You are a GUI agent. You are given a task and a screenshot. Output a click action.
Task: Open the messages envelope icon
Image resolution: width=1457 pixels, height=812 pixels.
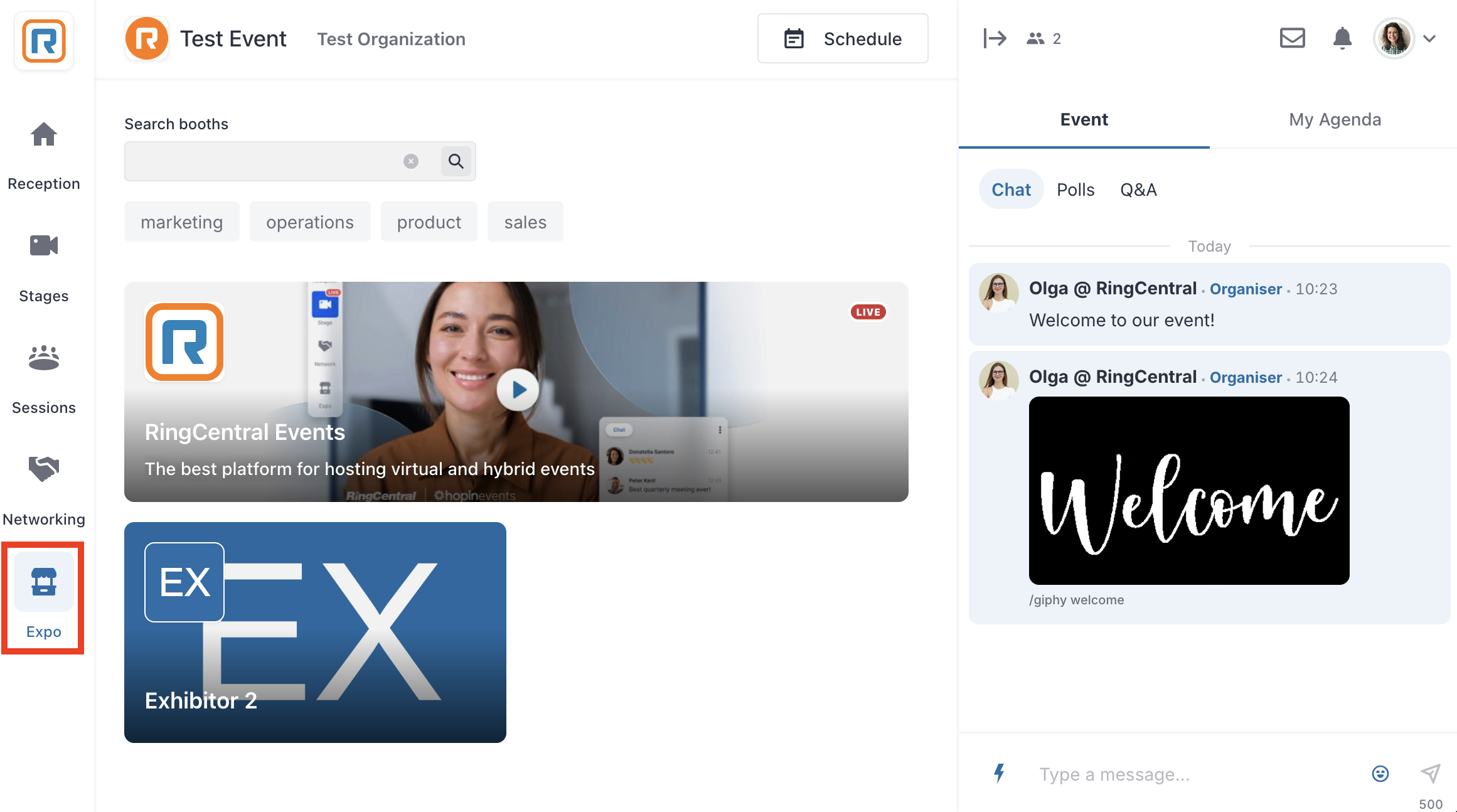coord(1292,38)
